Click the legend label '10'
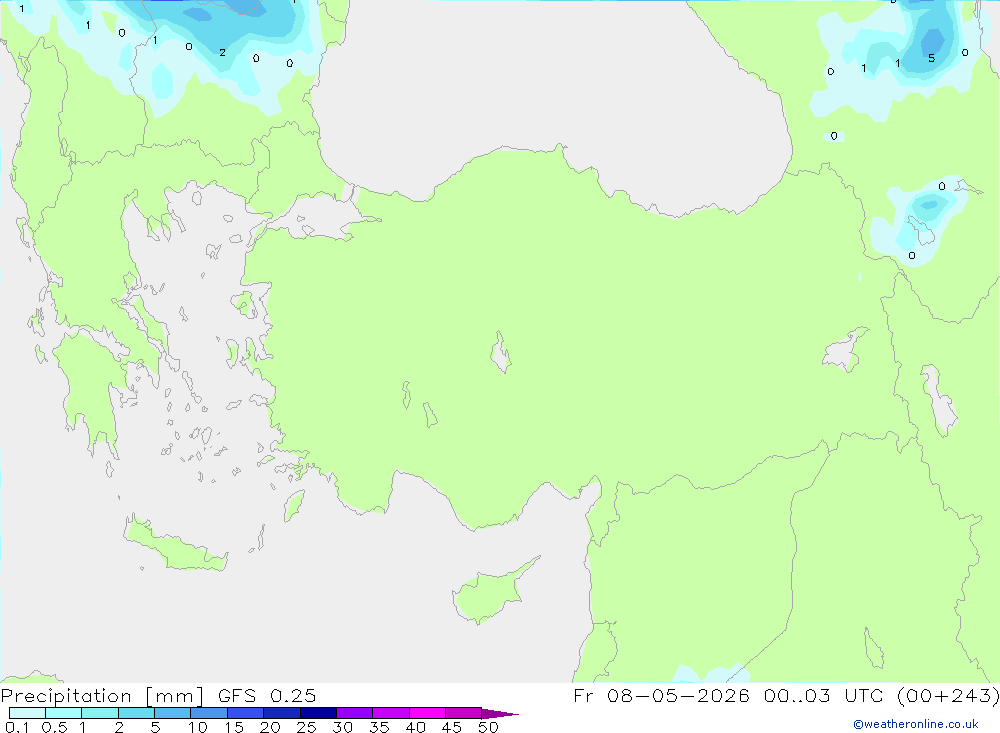Screen dimensions: 1000x733 198,727
